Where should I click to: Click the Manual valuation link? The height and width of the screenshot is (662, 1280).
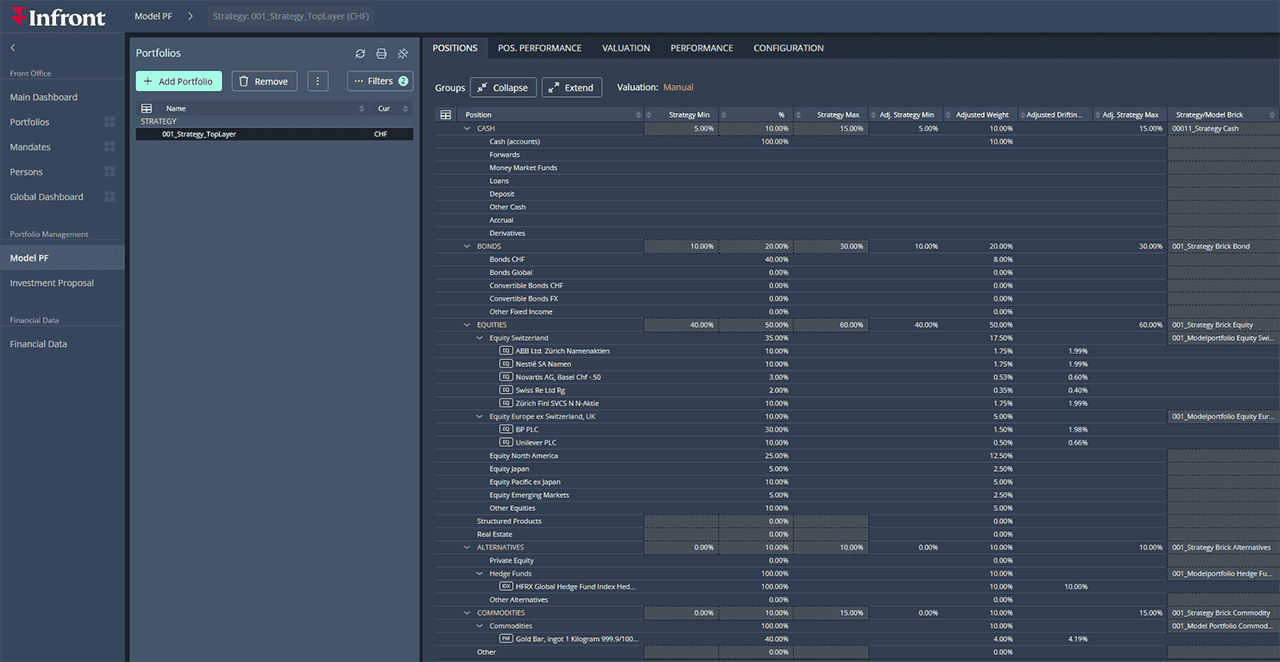coord(678,88)
